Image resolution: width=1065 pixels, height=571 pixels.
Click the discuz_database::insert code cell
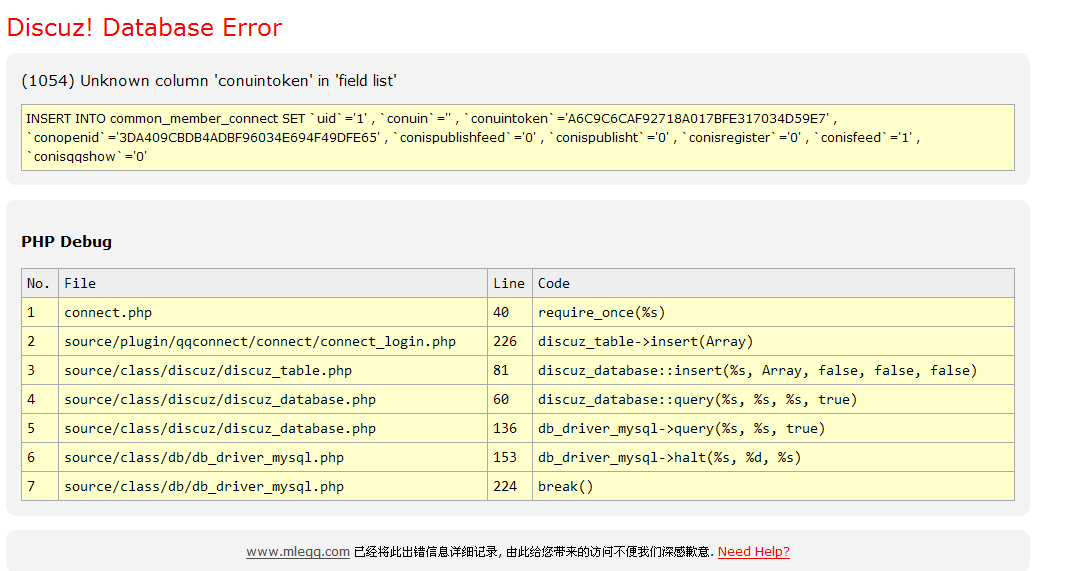click(757, 370)
